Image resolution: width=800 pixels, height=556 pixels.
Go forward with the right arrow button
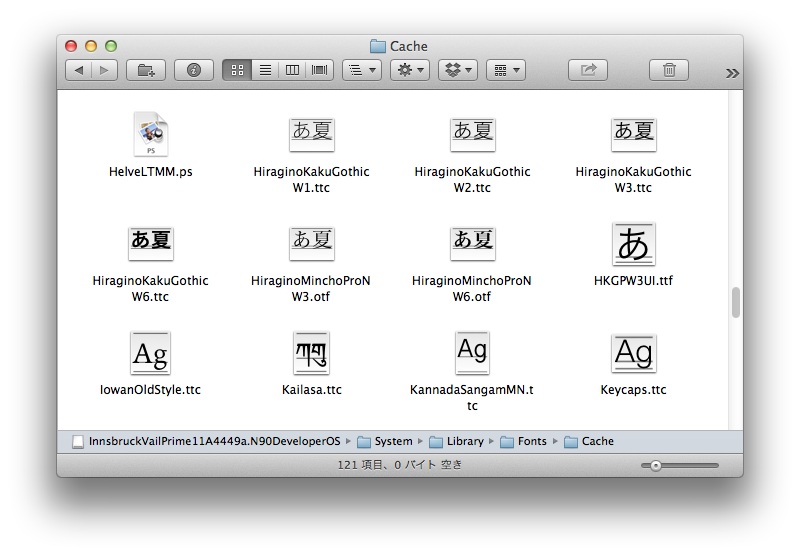coord(105,70)
